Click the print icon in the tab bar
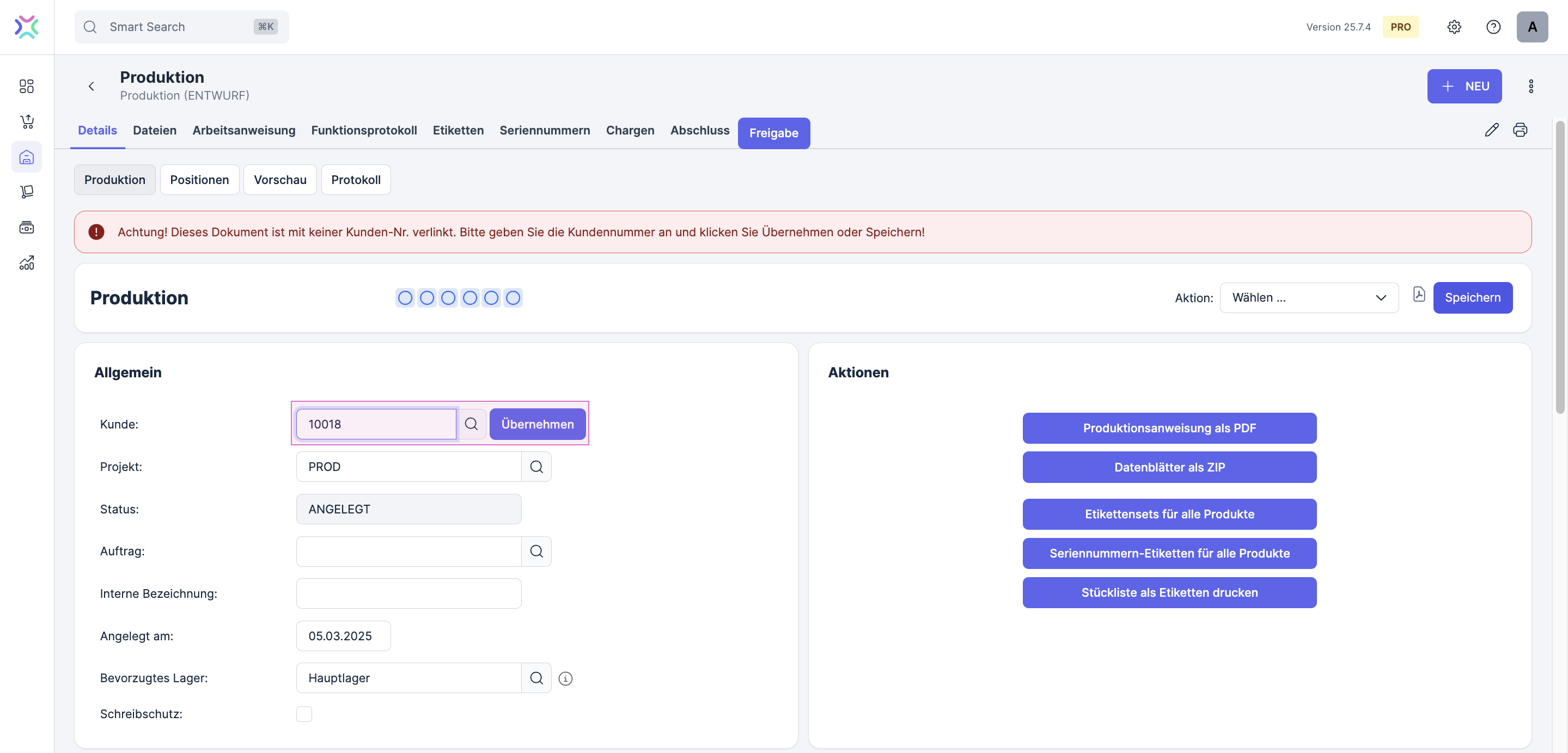 tap(1520, 130)
